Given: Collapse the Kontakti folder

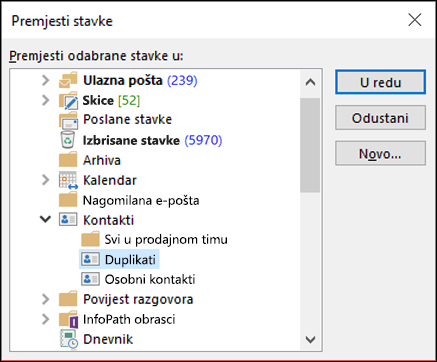Looking at the screenshot, I should 45,219.
